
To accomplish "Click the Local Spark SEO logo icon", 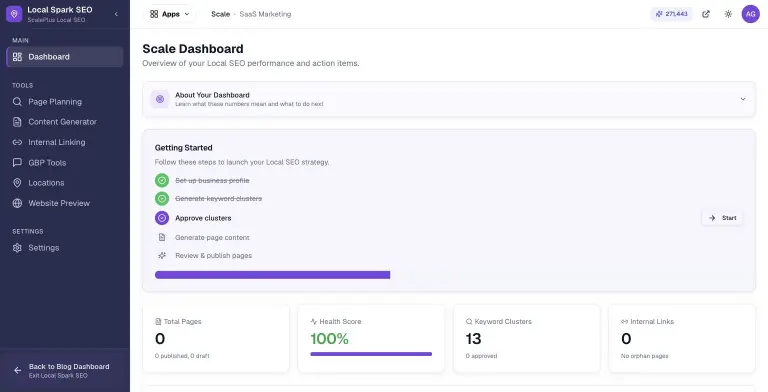I will tap(14, 14).
